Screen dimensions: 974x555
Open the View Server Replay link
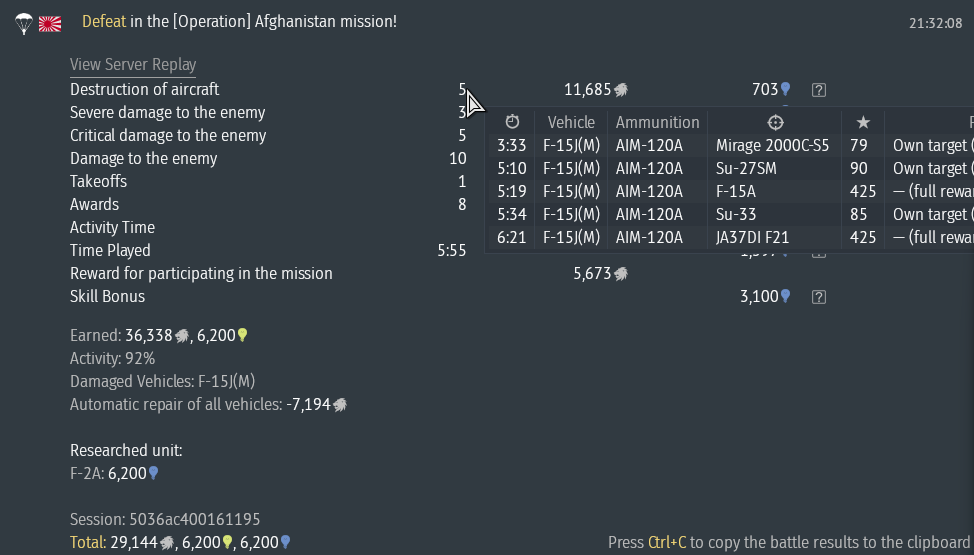pyautogui.click(x=133, y=65)
